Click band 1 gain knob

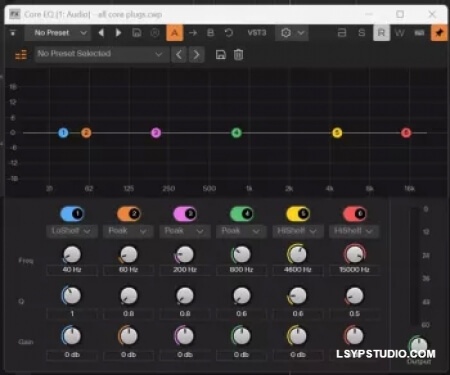coord(71,336)
